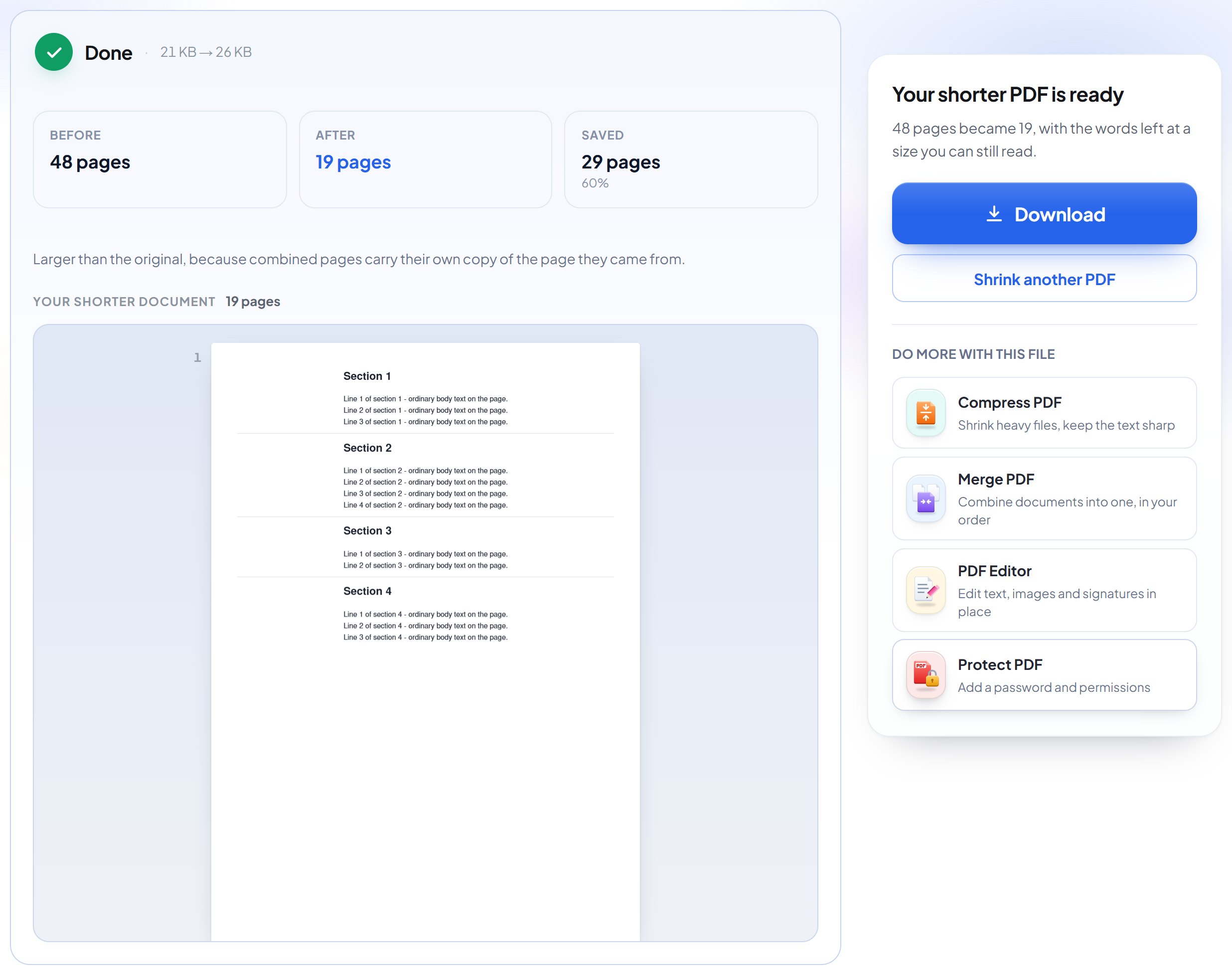Viewport: 1232px width, 975px height.
Task: Click the Protect PDF lock icon
Action: (x=925, y=675)
